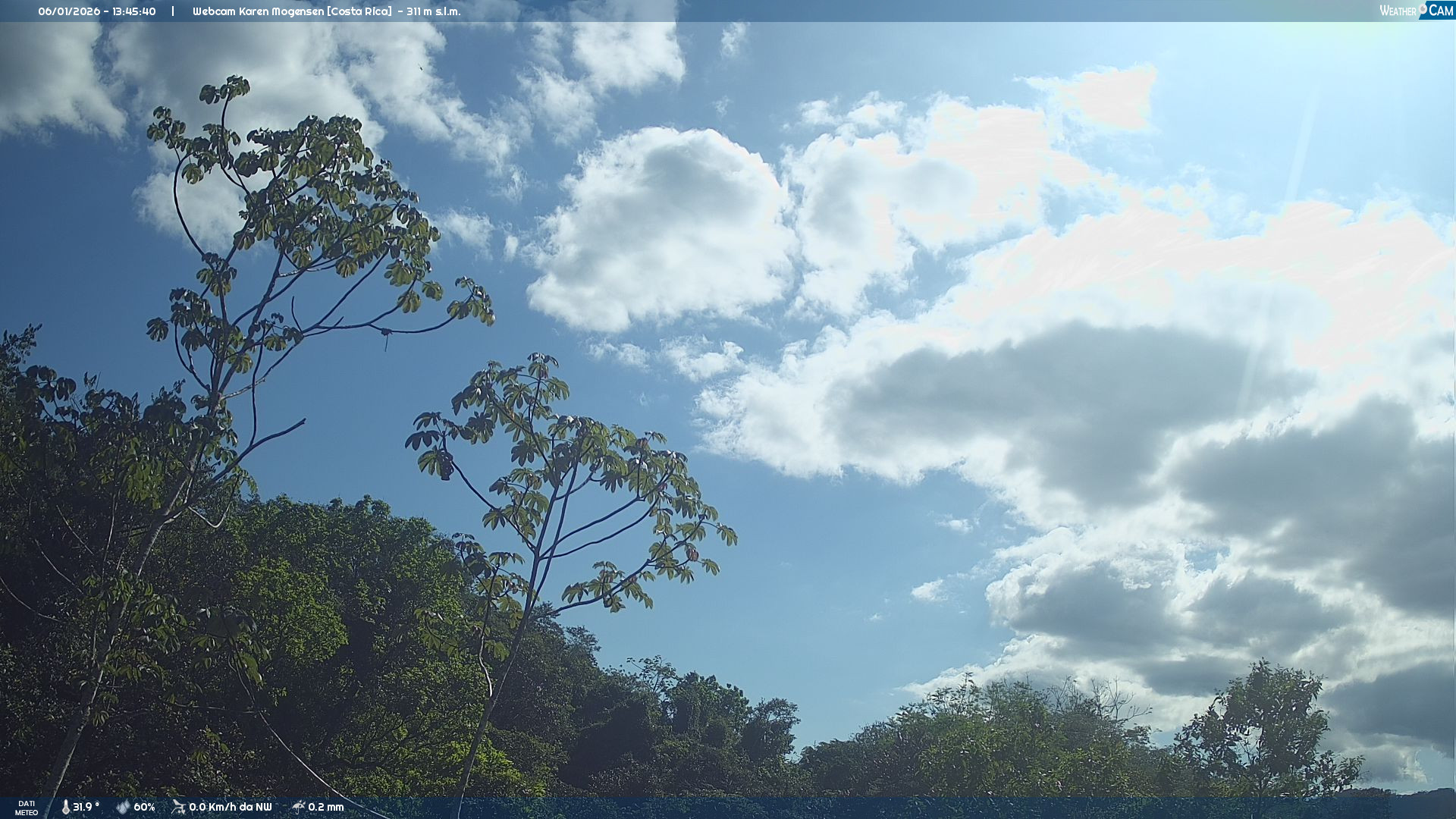Click the WeatherCam logo text
Image resolution: width=1456 pixels, height=819 pixels.
(1416, 11)
